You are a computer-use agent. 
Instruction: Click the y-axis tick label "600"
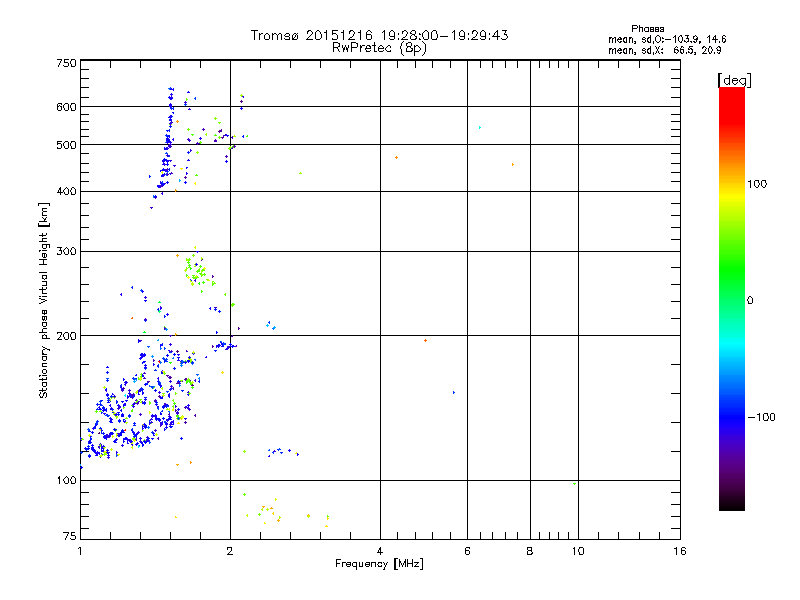(66, 107)
